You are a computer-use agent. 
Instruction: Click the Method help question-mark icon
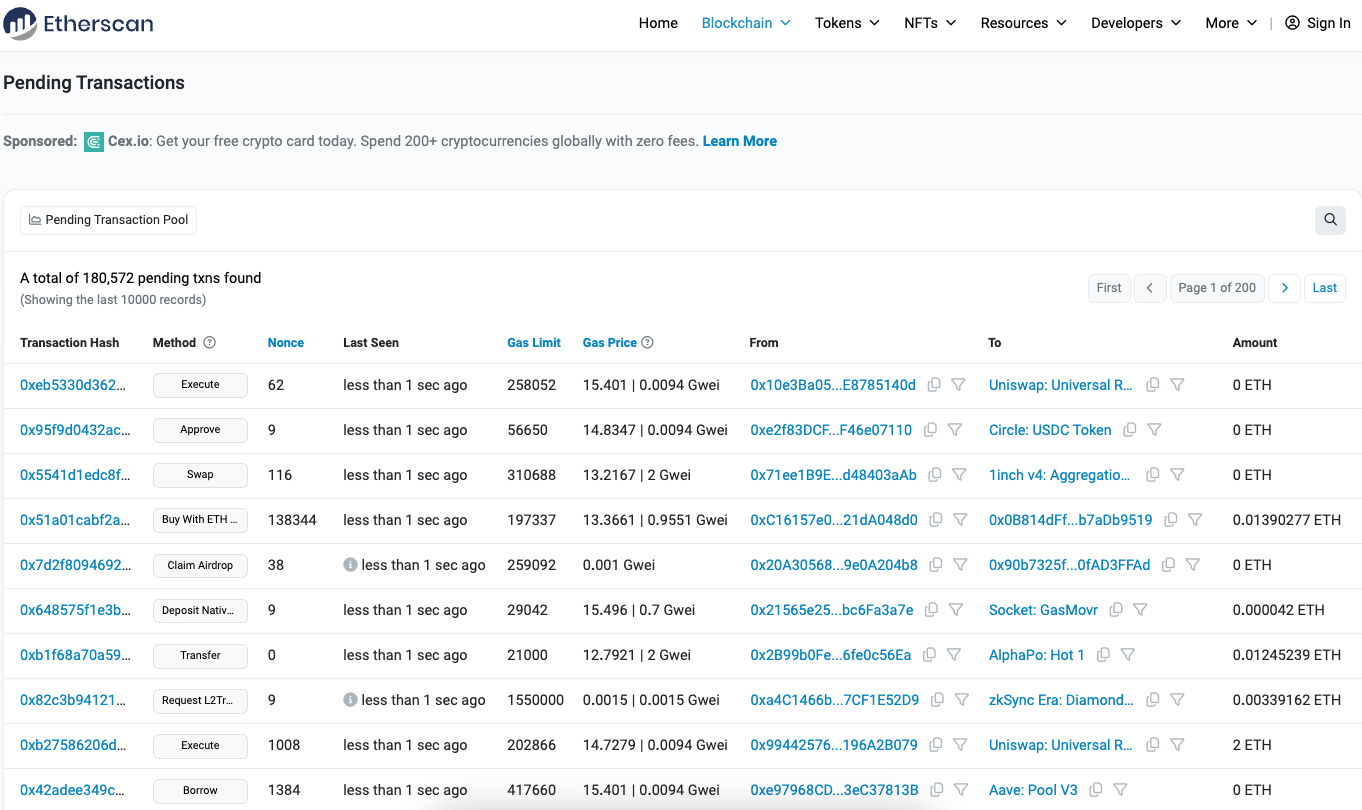(210, 343)
